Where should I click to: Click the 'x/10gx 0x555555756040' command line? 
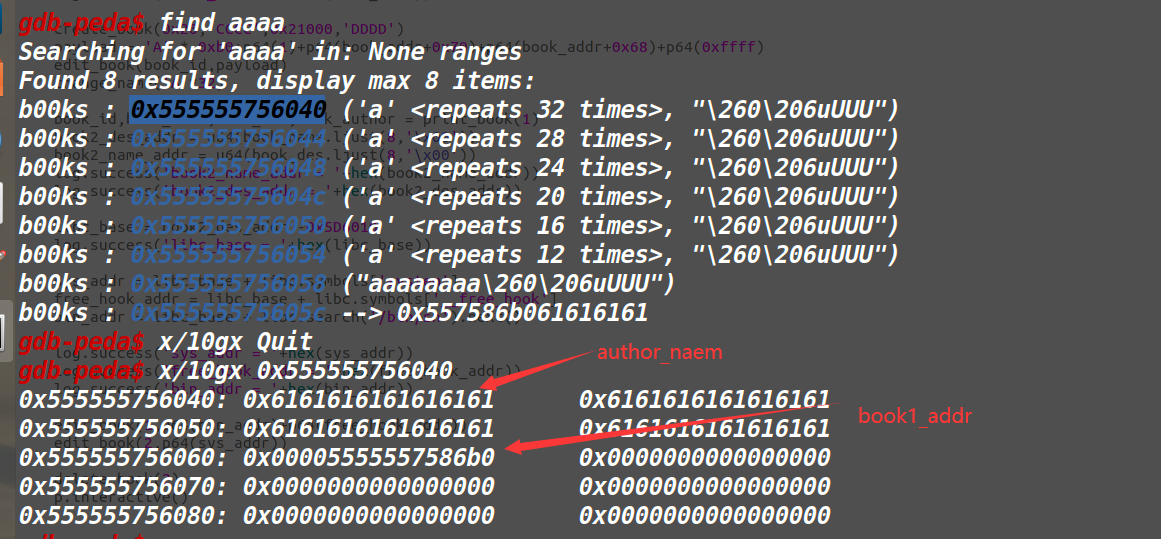(305, 370)
